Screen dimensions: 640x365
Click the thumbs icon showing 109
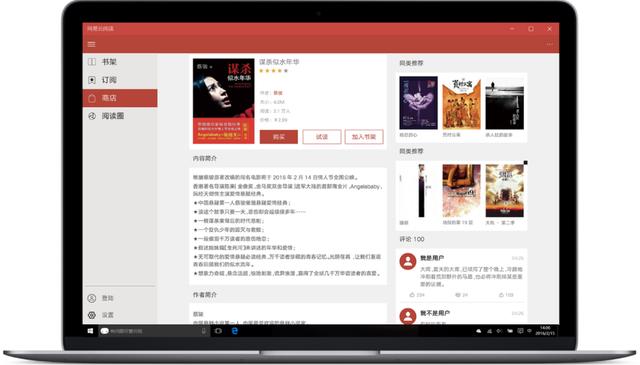501,294
